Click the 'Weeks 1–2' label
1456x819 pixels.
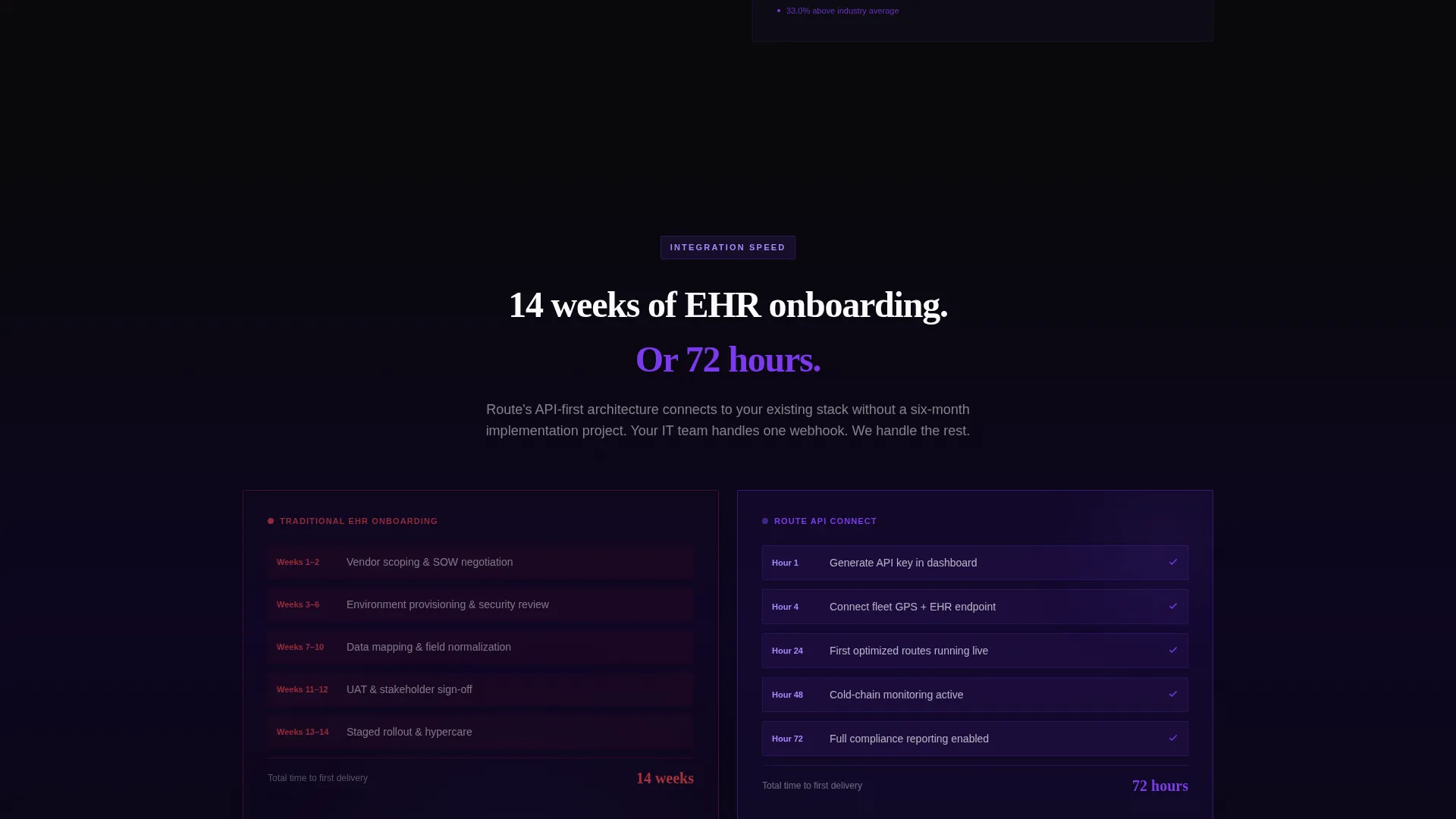(298, 562)
